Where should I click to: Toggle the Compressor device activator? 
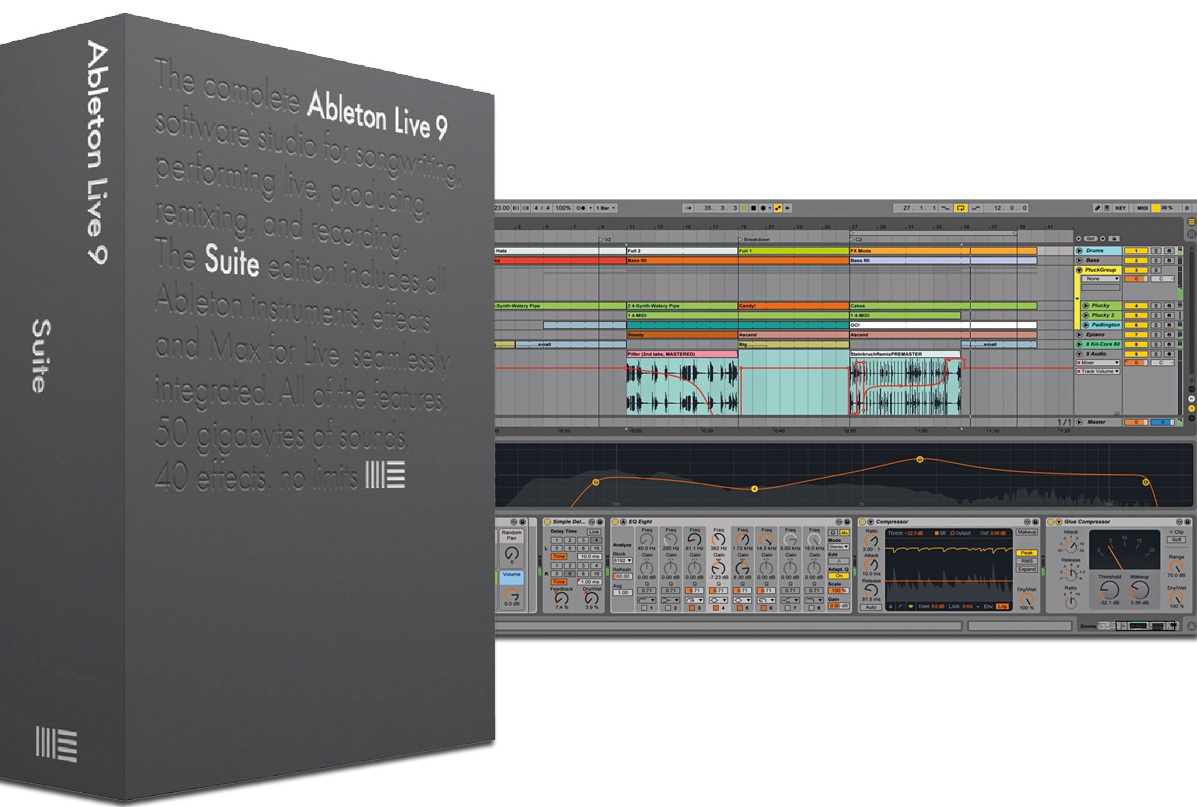[863, 521]
